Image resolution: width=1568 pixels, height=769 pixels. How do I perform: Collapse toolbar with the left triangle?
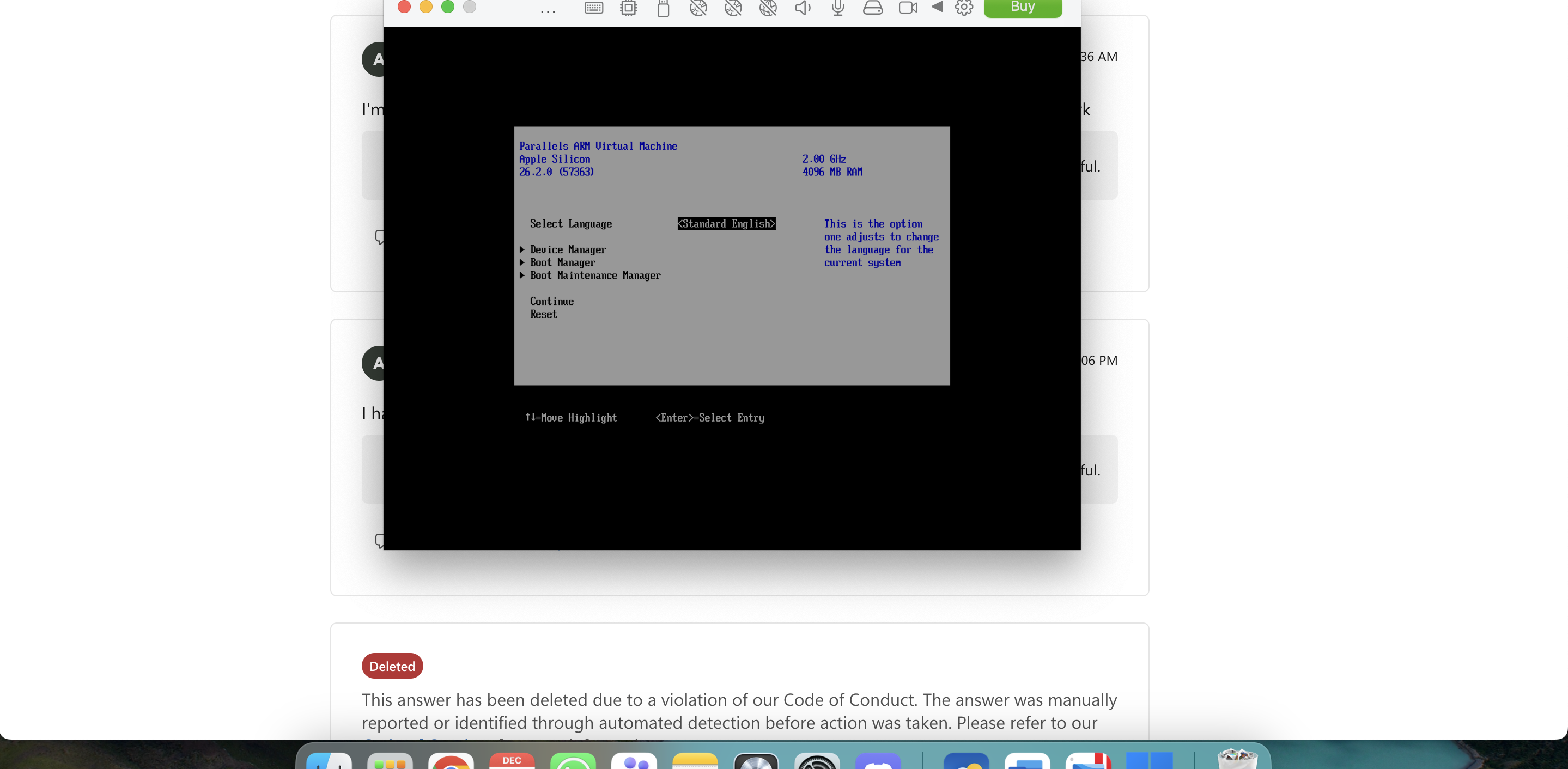pyautogui.click(x=938, y=7)
